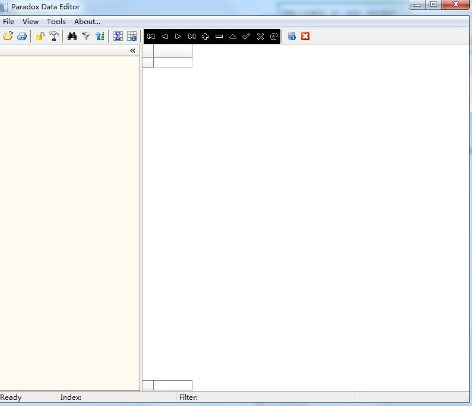The image size is (472, 406).
Task: Go to first record in navigator
Action: [x=151, y=36]
